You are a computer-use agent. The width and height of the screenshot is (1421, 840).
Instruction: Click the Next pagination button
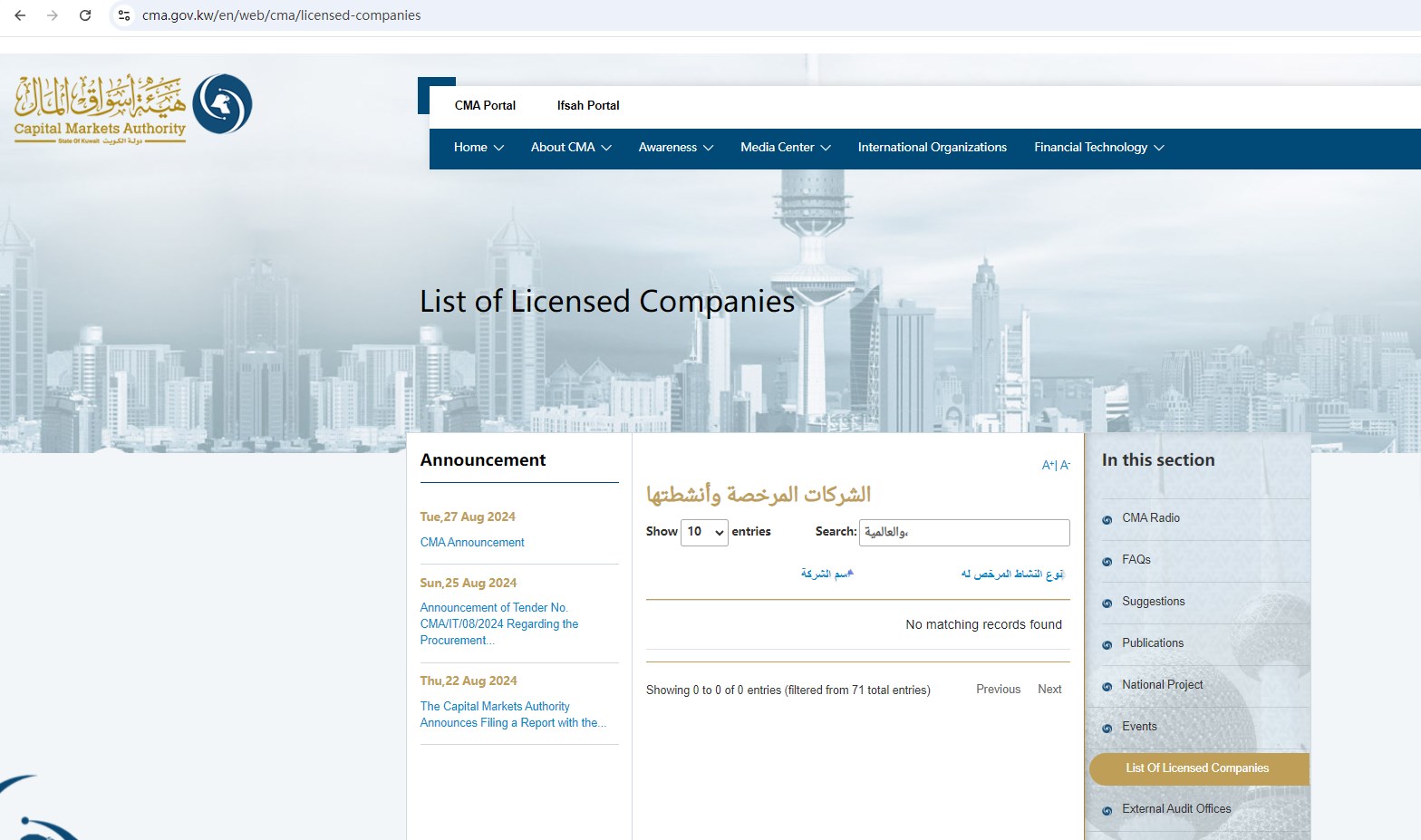tap(1049, 689)
